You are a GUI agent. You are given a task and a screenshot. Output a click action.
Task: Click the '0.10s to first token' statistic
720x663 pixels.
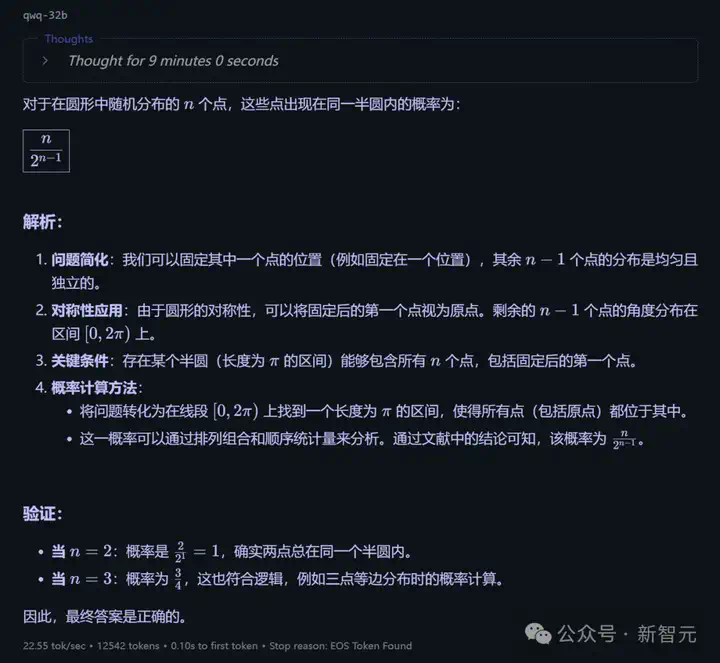[x=214, y=646]
